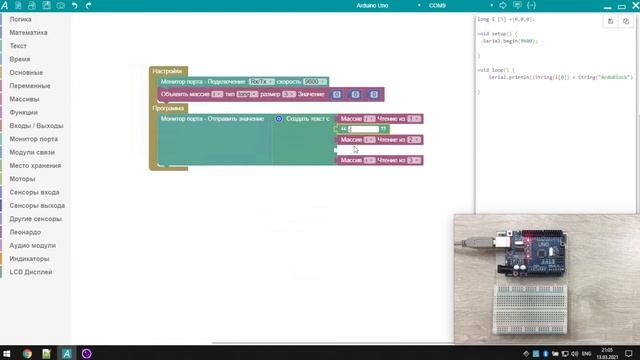The image size is (640, 360).
Task: Open the Монитор порта category
Action: (x=33, y=139)
